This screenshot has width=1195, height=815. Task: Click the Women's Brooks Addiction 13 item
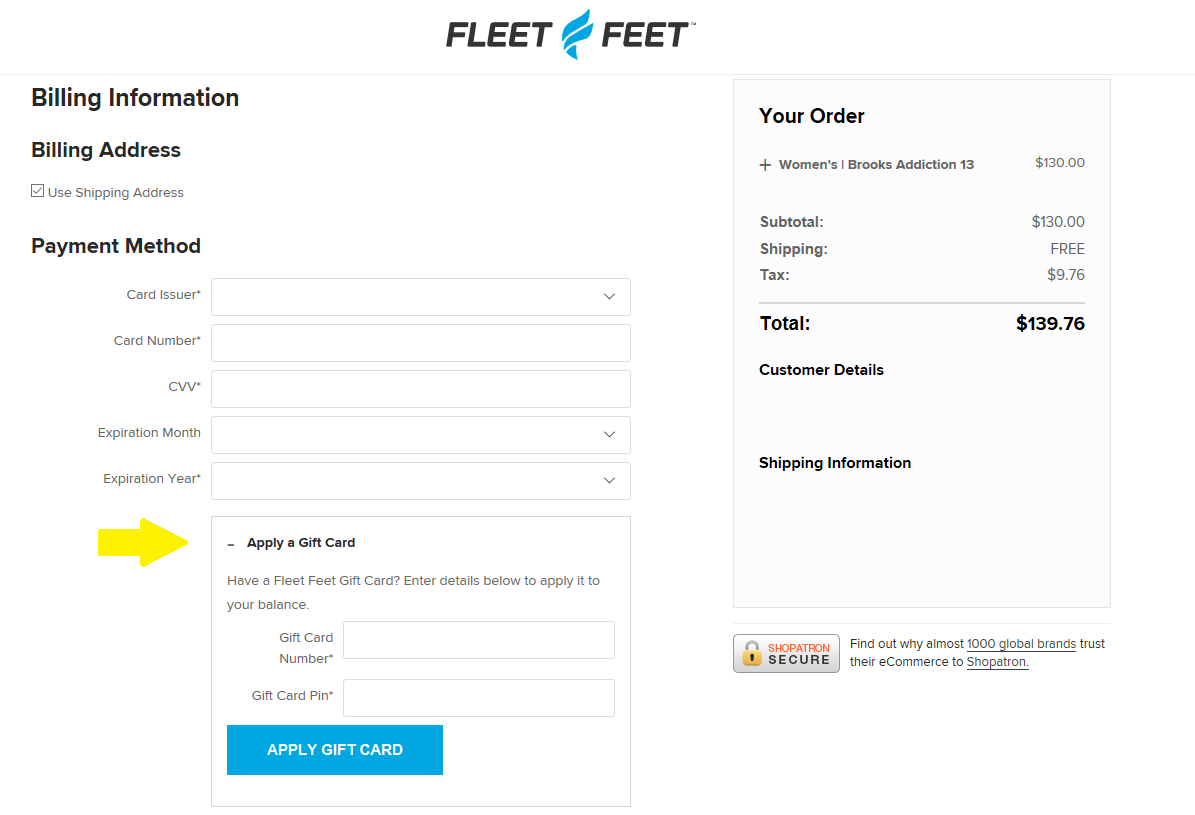(x=876, y=165)
